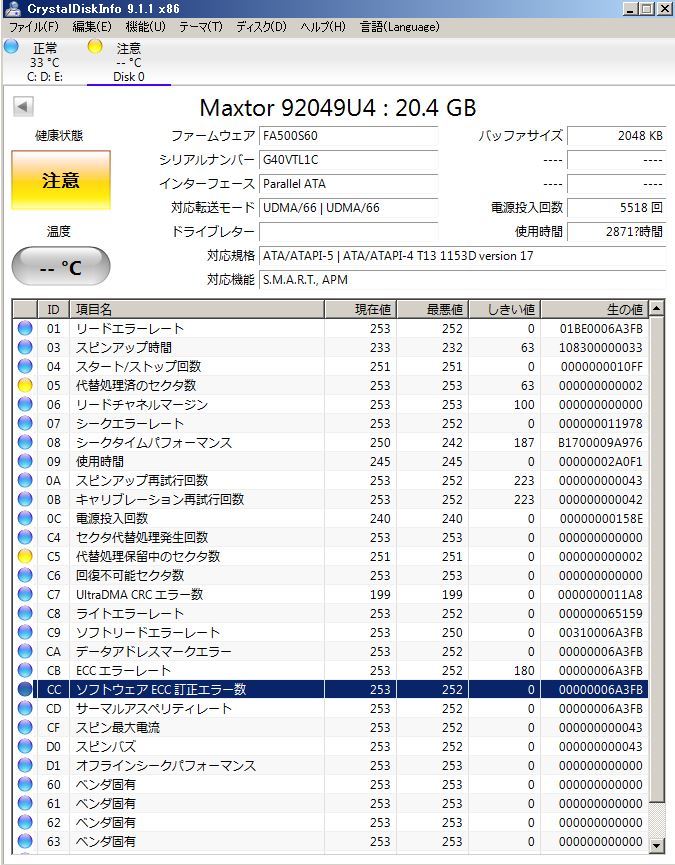This screenshot has height=865, width=675.
Task: Click status icon of row 0A スピンアップ再試行回数
Action: coord(25,480)
